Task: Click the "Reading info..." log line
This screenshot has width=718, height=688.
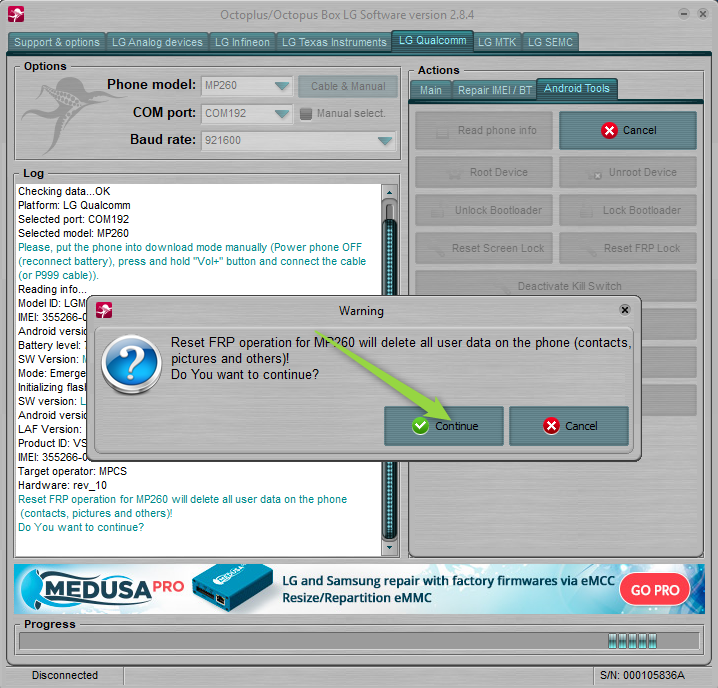Action: 52,289
